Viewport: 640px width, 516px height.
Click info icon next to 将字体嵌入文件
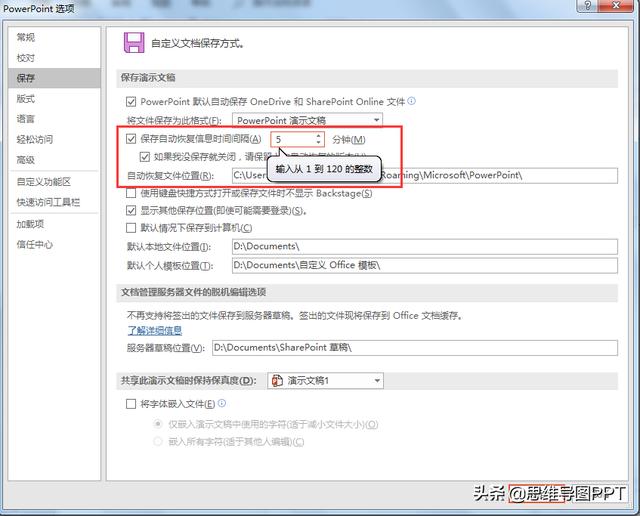point(222,403)
